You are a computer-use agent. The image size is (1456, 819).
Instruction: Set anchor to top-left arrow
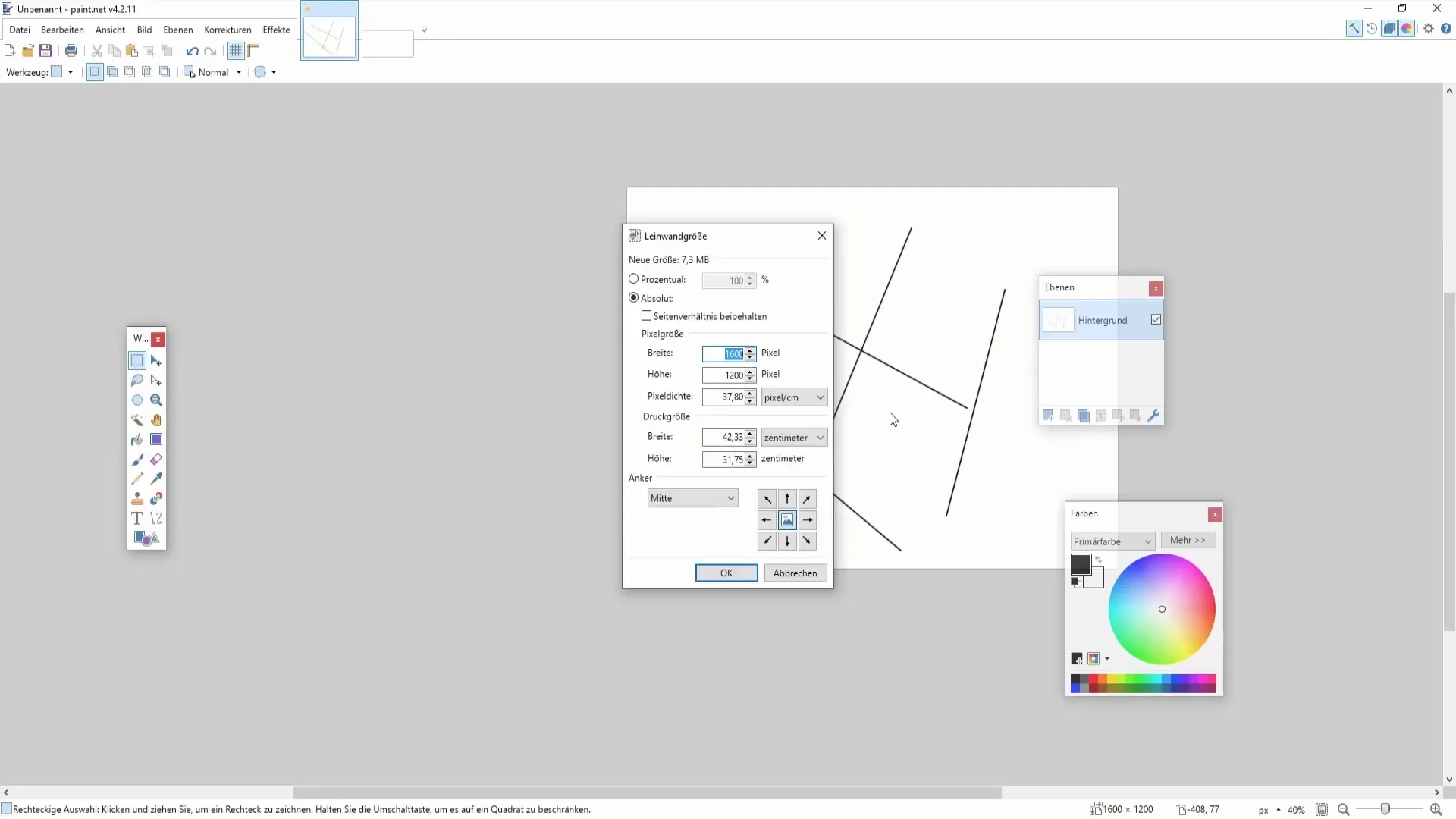coord(767,499)
